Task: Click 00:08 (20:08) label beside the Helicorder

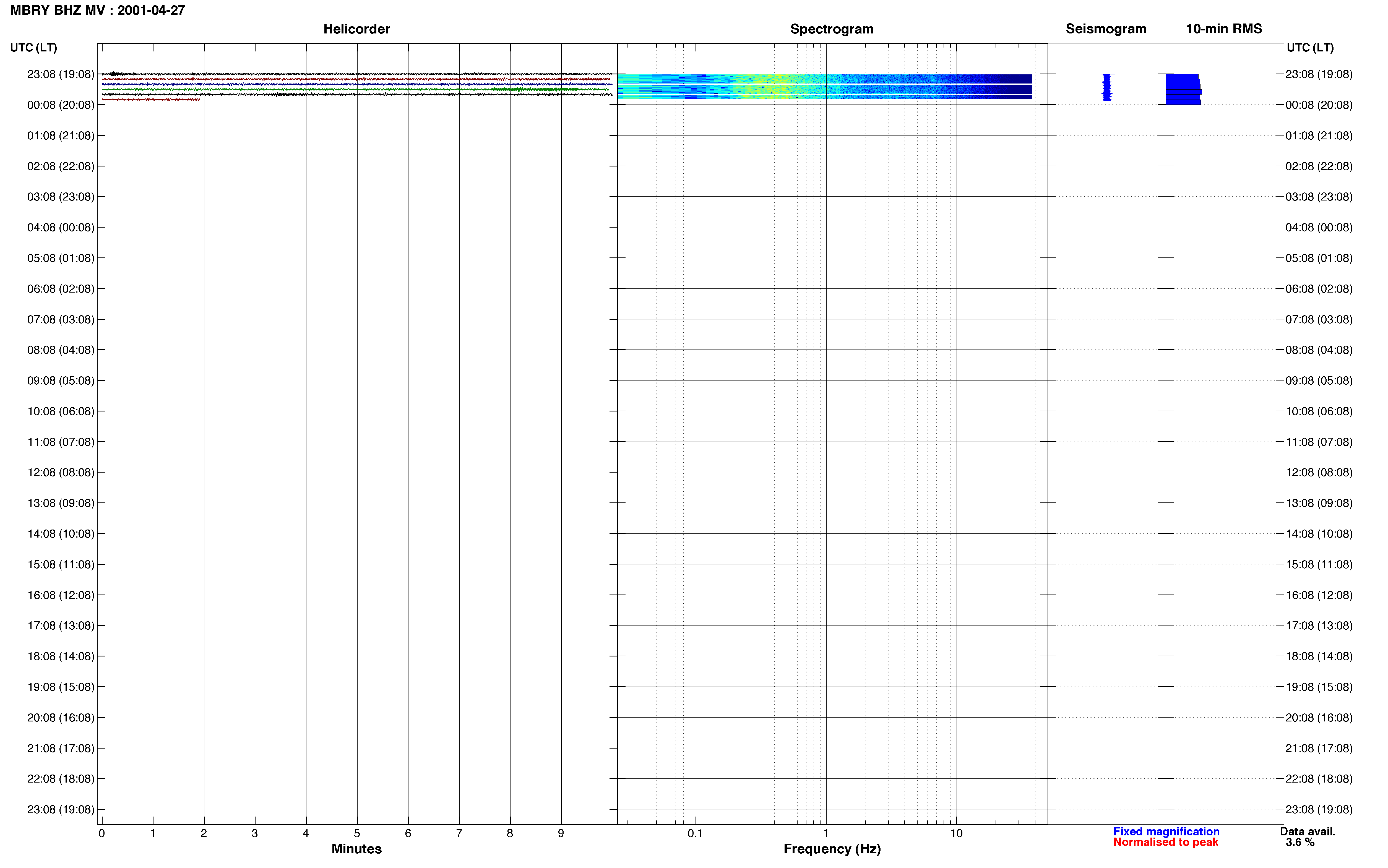Action: click(x=61, y=105)
